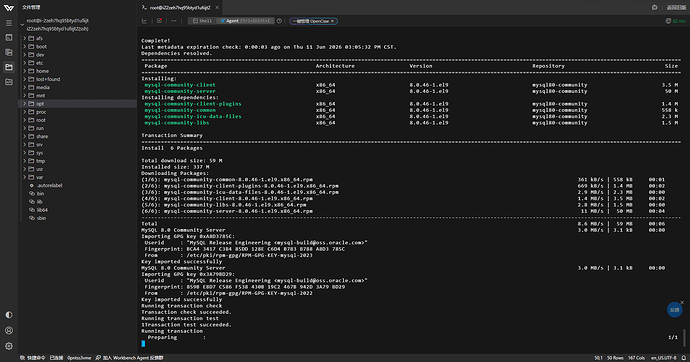The image size is (690, 362).
Task: Select the file manager icon in sidebar
Action: (9, 67)
